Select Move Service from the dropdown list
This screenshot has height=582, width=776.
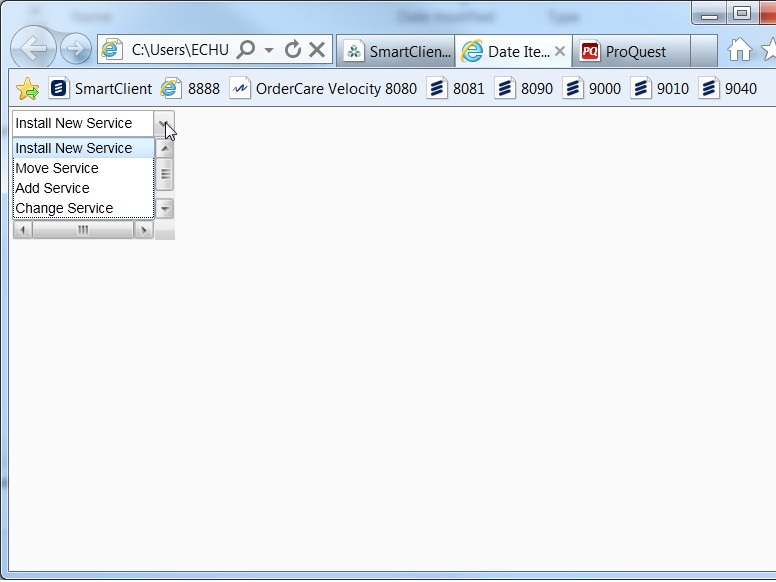[57, 168]
